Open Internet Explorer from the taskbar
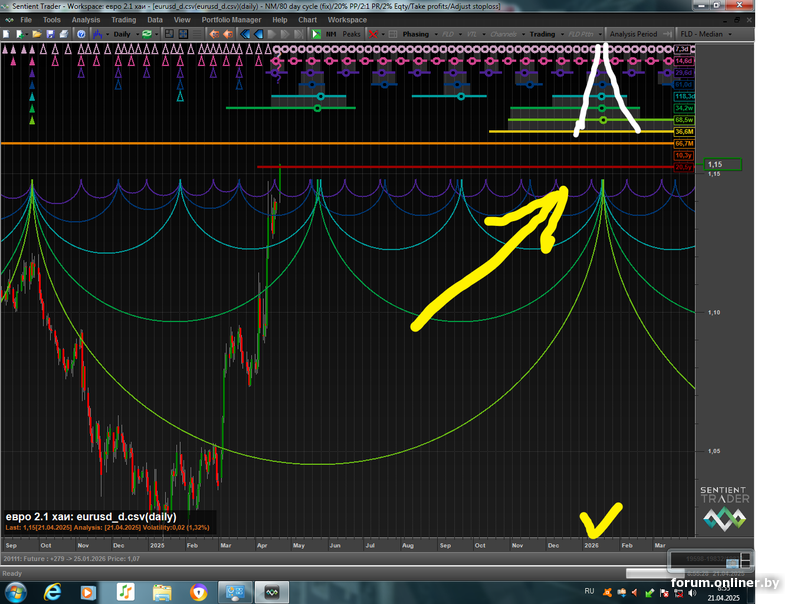The width and height of the screenshot is (800, 604). point(52,592)
